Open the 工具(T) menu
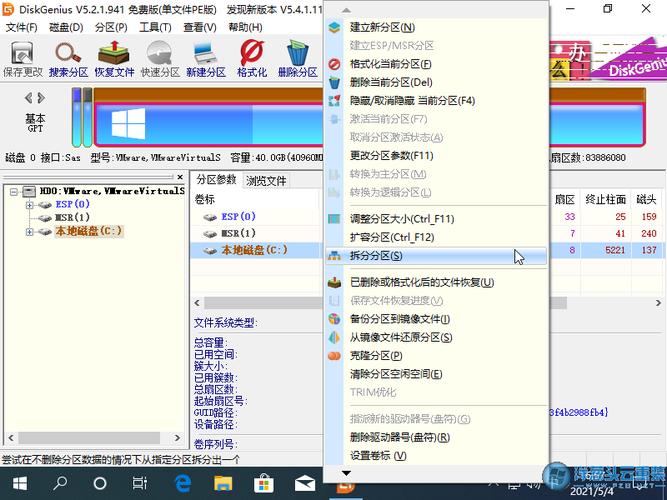The image size is (667, 500). click(155, 28)
